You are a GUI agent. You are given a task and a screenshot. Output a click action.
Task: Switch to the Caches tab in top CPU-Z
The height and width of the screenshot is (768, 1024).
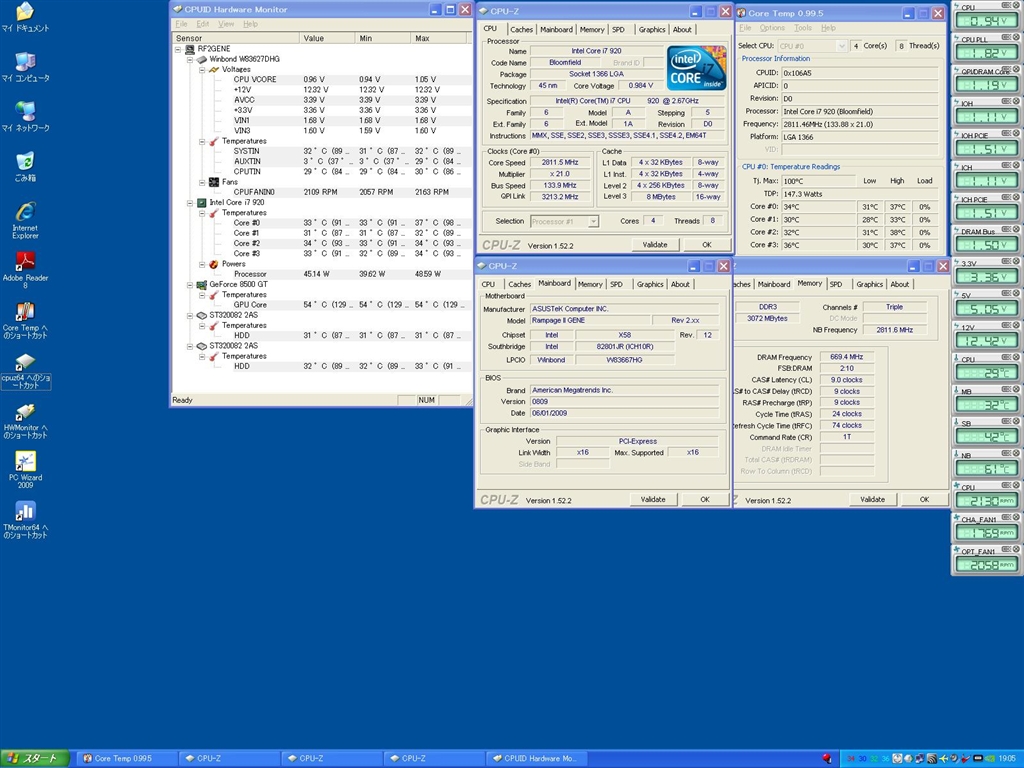point(520,29)
